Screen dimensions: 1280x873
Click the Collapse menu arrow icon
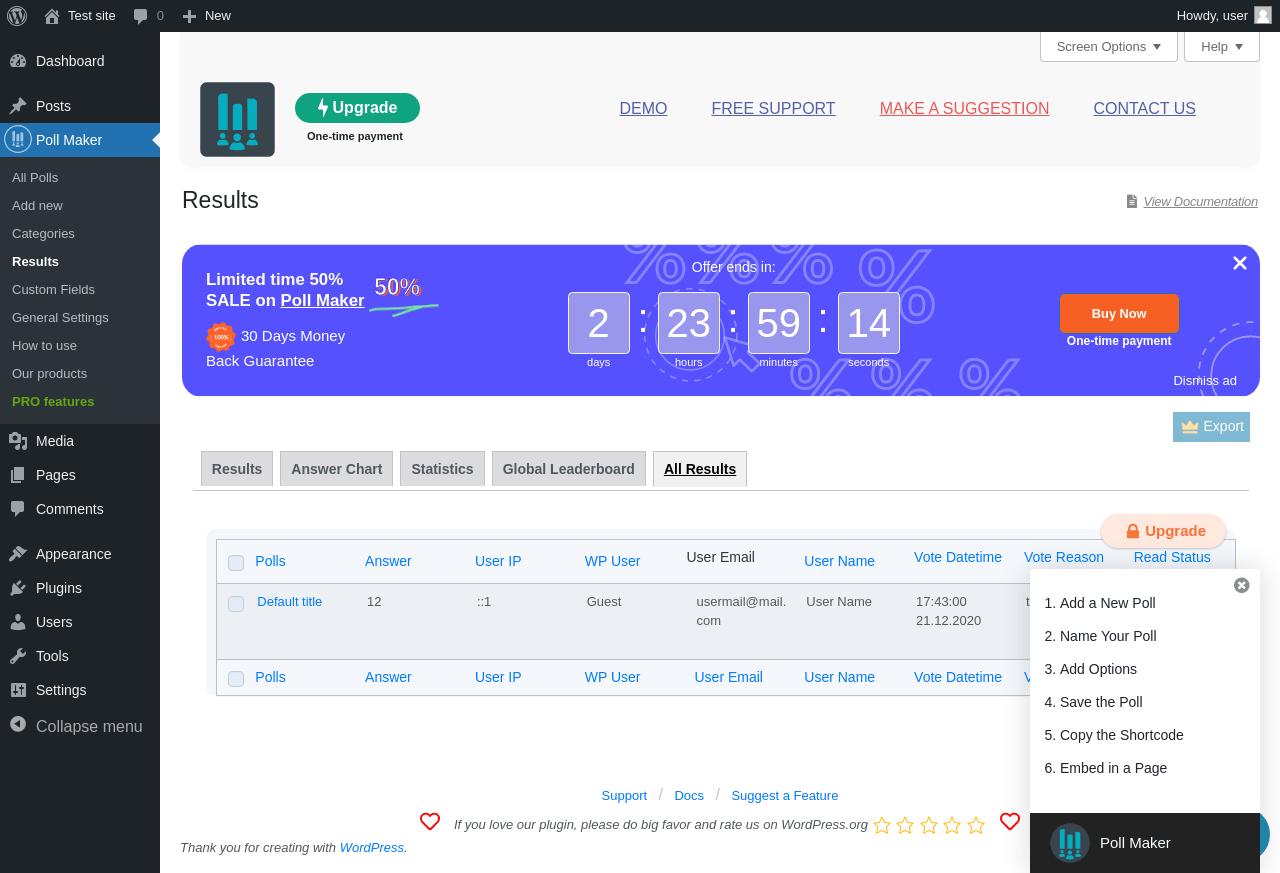(x=18, y=724)
